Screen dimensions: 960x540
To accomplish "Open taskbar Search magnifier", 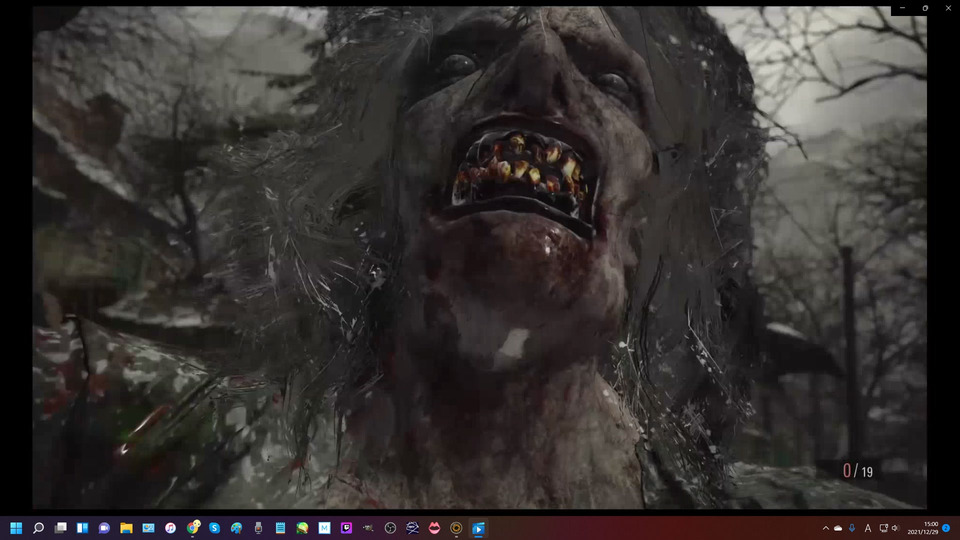I will pyautogui.click(x=38, y=528).
